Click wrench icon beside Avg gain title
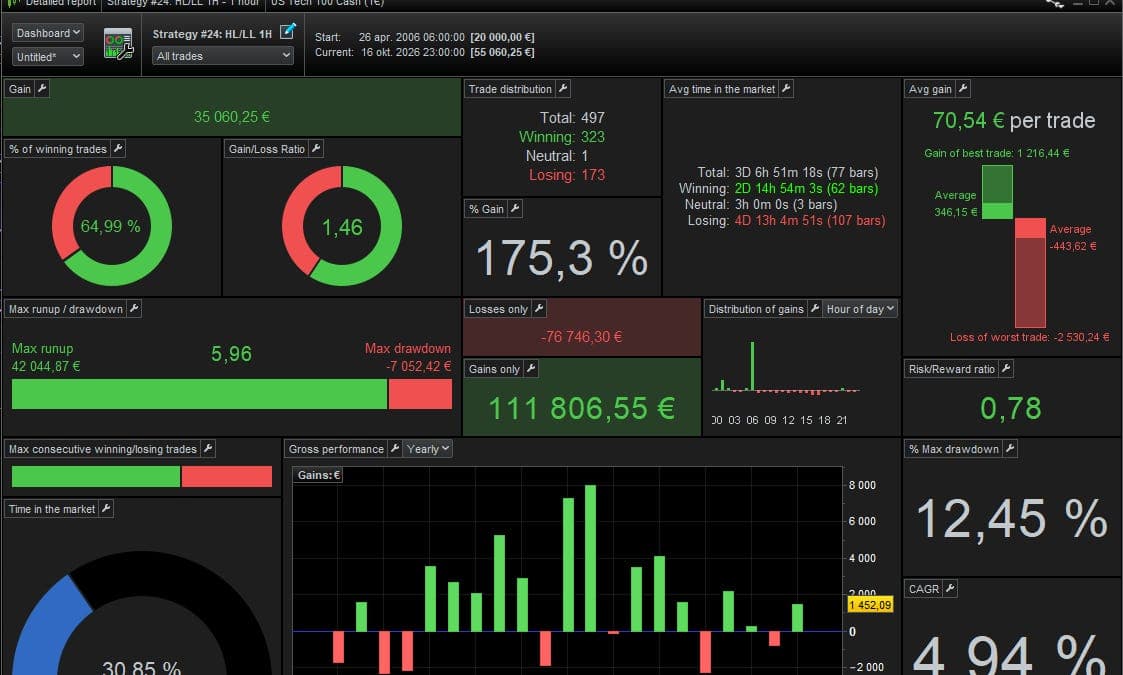 pos(963,89)
